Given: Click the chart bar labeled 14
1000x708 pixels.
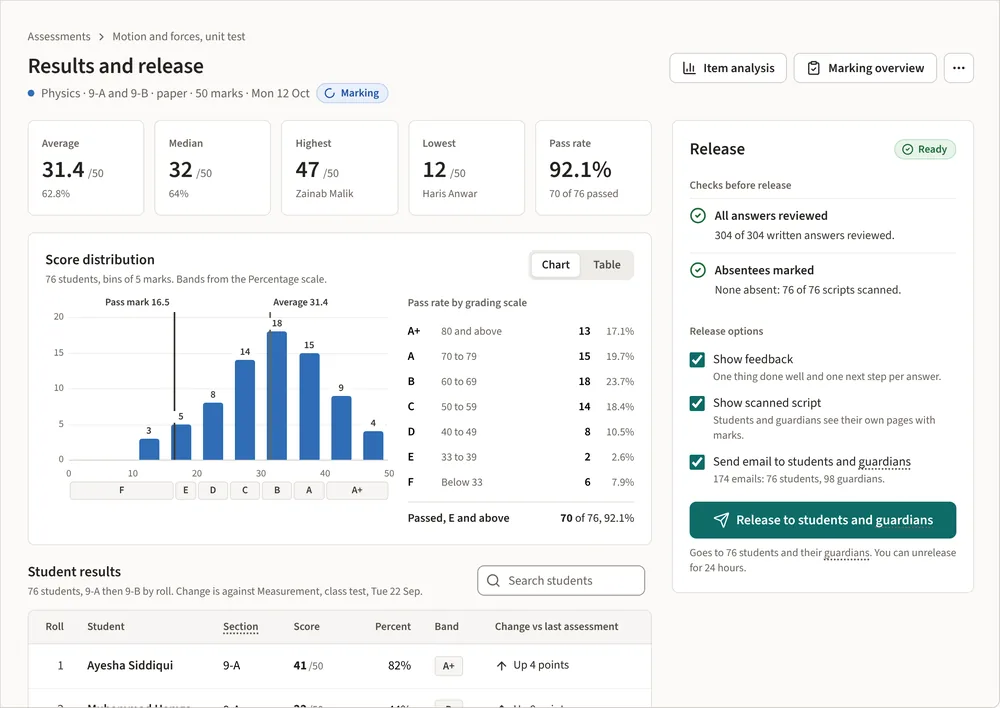Looking at the screenshot, I should click(x=245, y=410).
